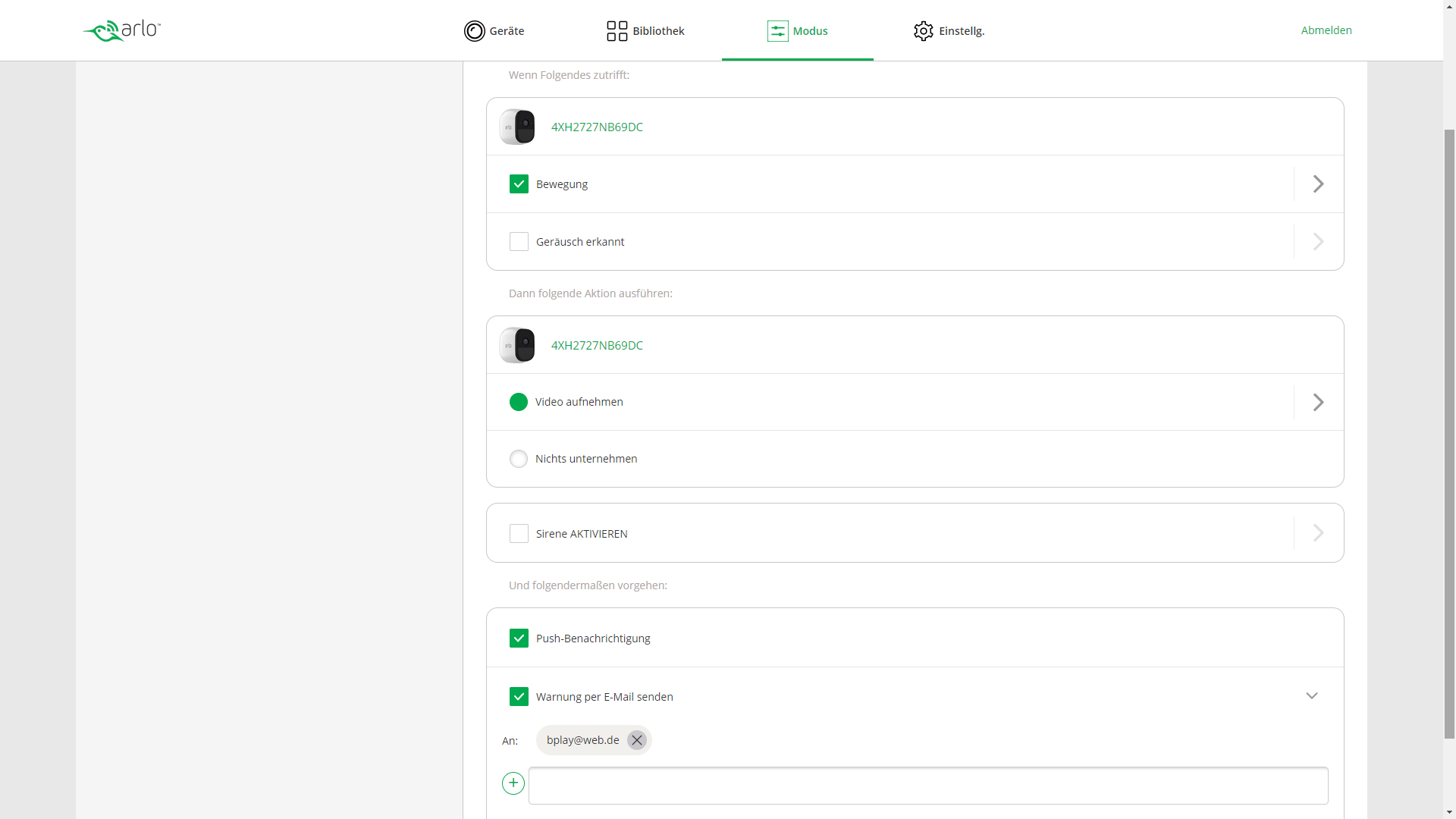Open the Bibliothek library icon

[x=617, y=31]
